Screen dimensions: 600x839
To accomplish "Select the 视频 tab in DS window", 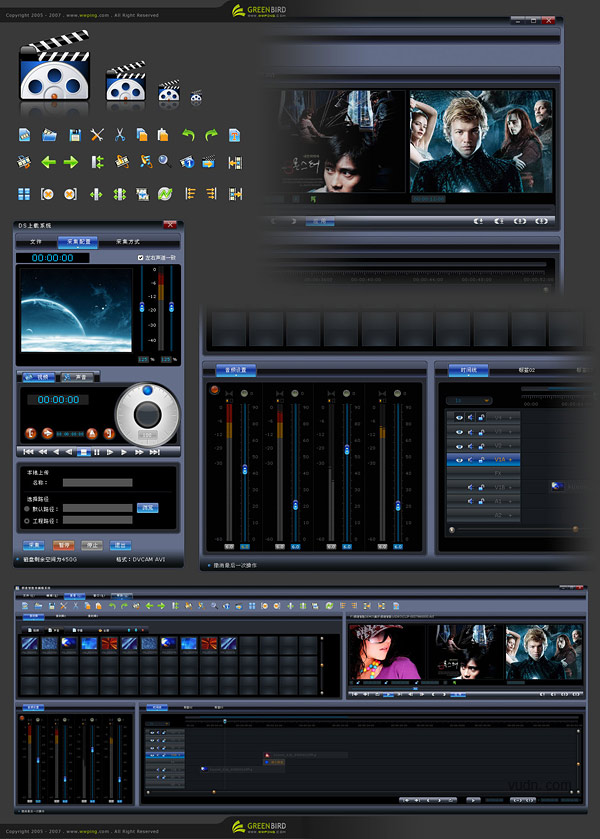I will coord(39,377).
